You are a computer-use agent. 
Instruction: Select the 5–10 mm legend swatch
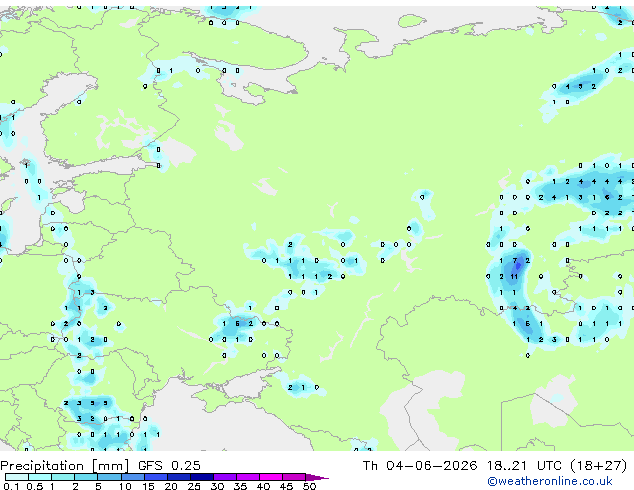click(109, 477)
